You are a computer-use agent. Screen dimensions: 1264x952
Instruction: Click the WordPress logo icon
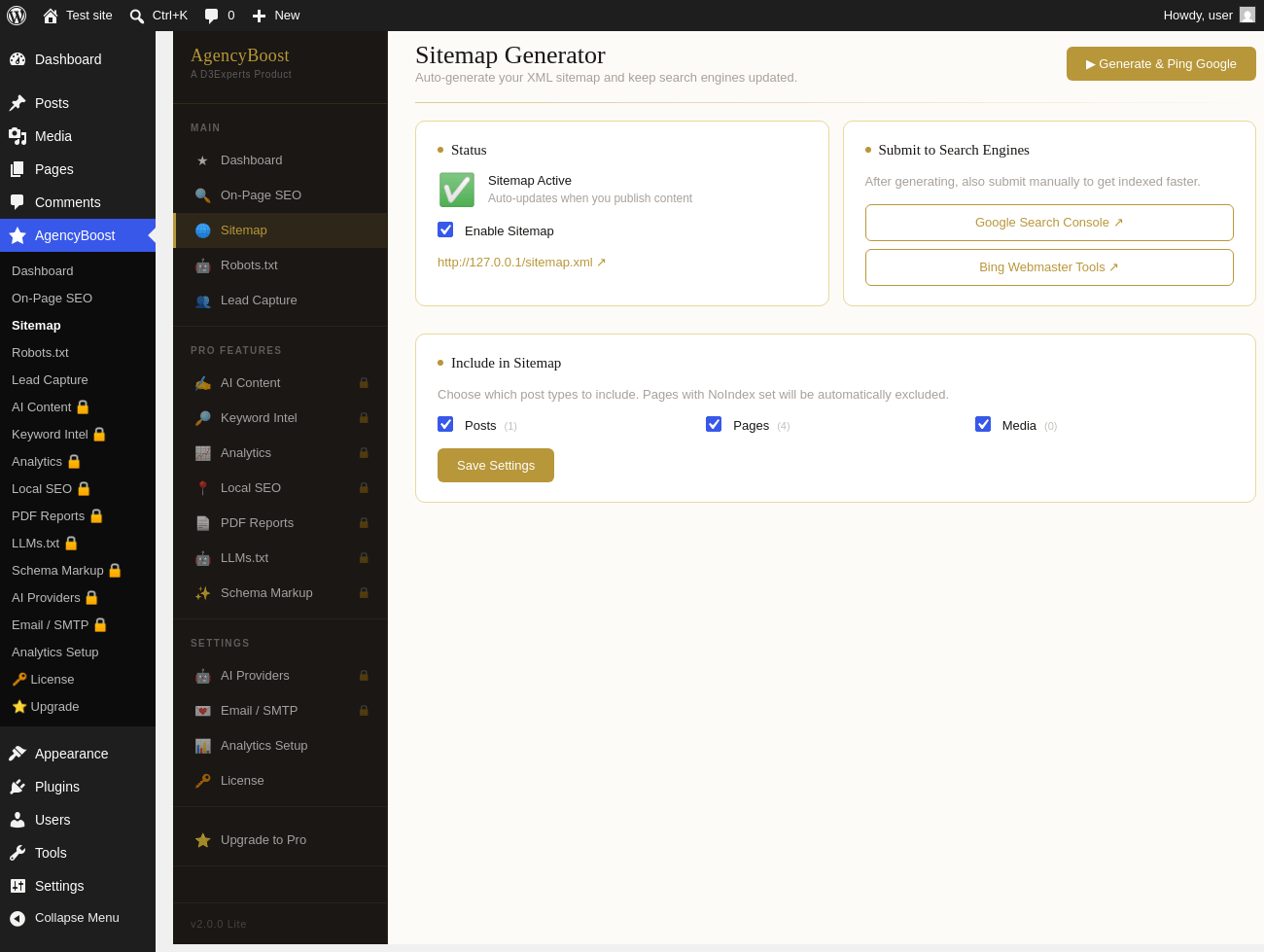click(17, 16)
